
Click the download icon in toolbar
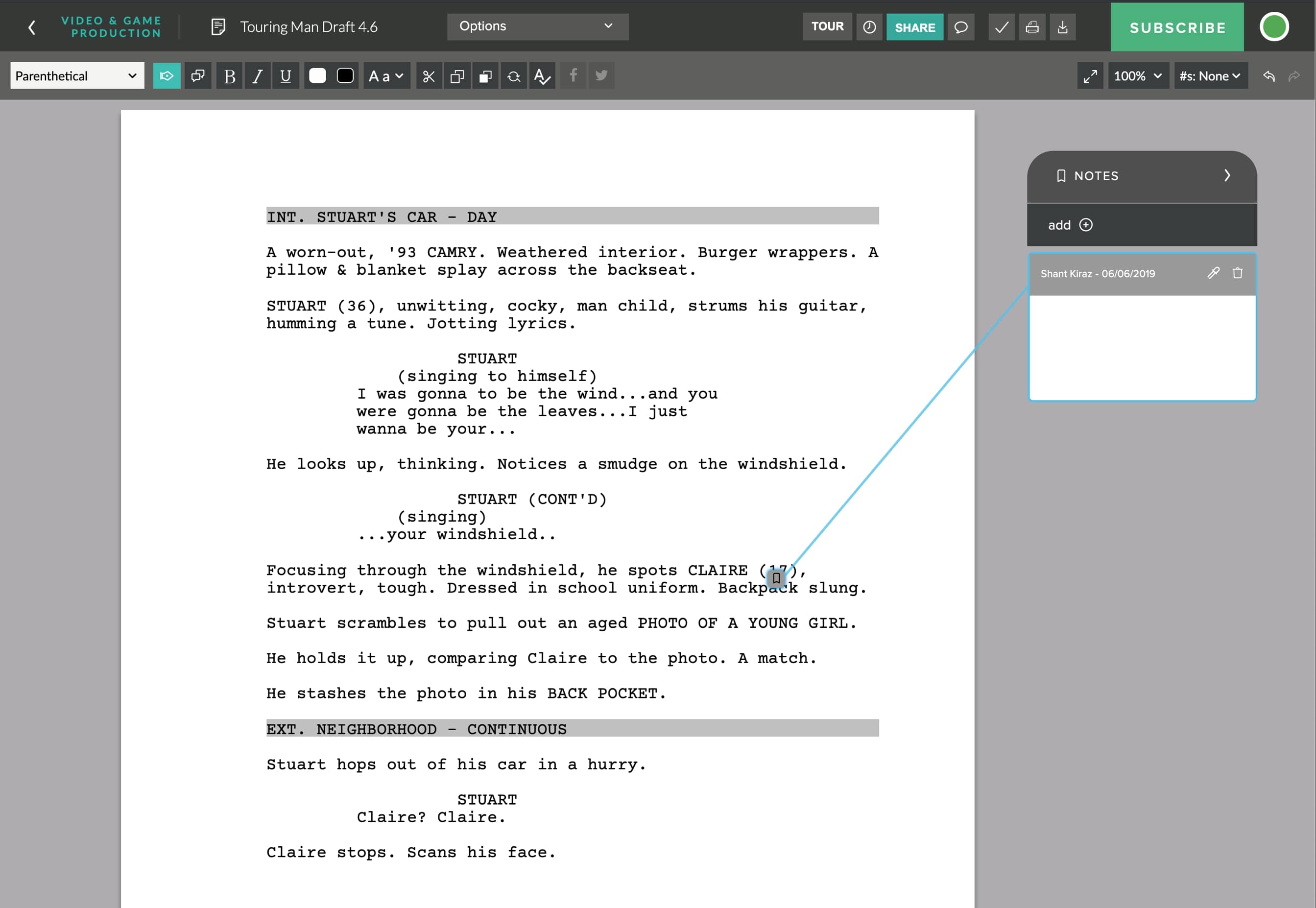pos(1064,27)
